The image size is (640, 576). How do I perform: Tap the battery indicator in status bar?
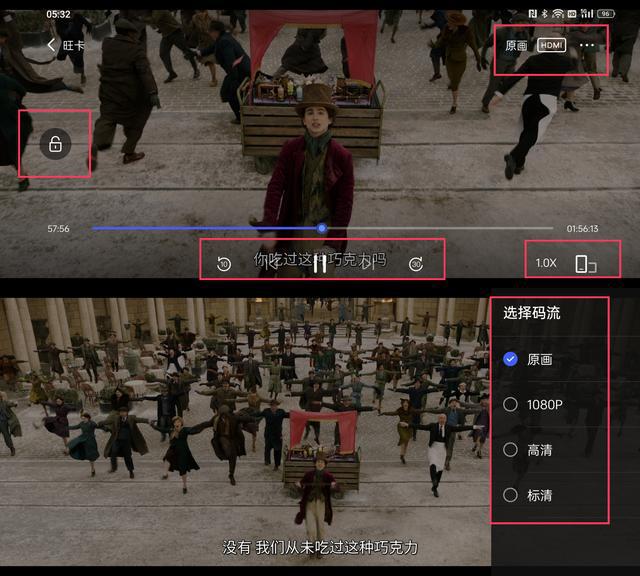(606, 13)
